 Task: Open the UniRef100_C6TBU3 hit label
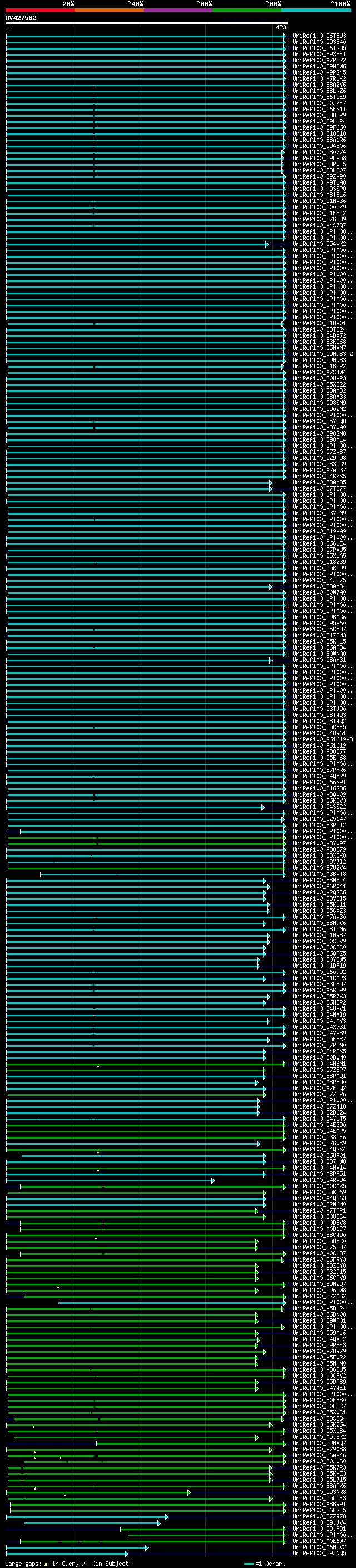[319, 36]
